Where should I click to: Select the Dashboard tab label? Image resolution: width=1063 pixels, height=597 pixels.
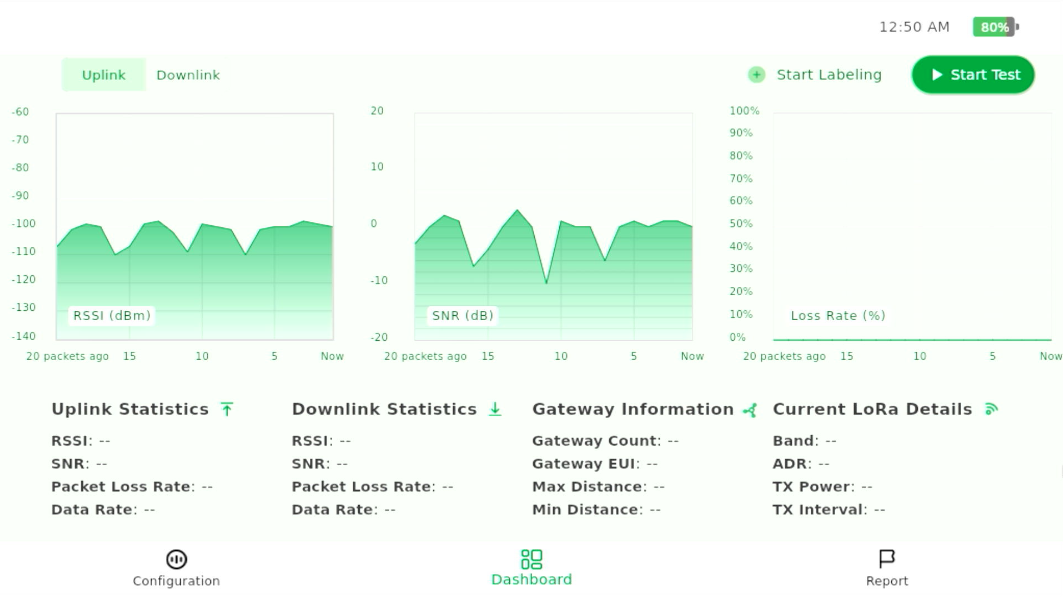click(x=531, y=580)
